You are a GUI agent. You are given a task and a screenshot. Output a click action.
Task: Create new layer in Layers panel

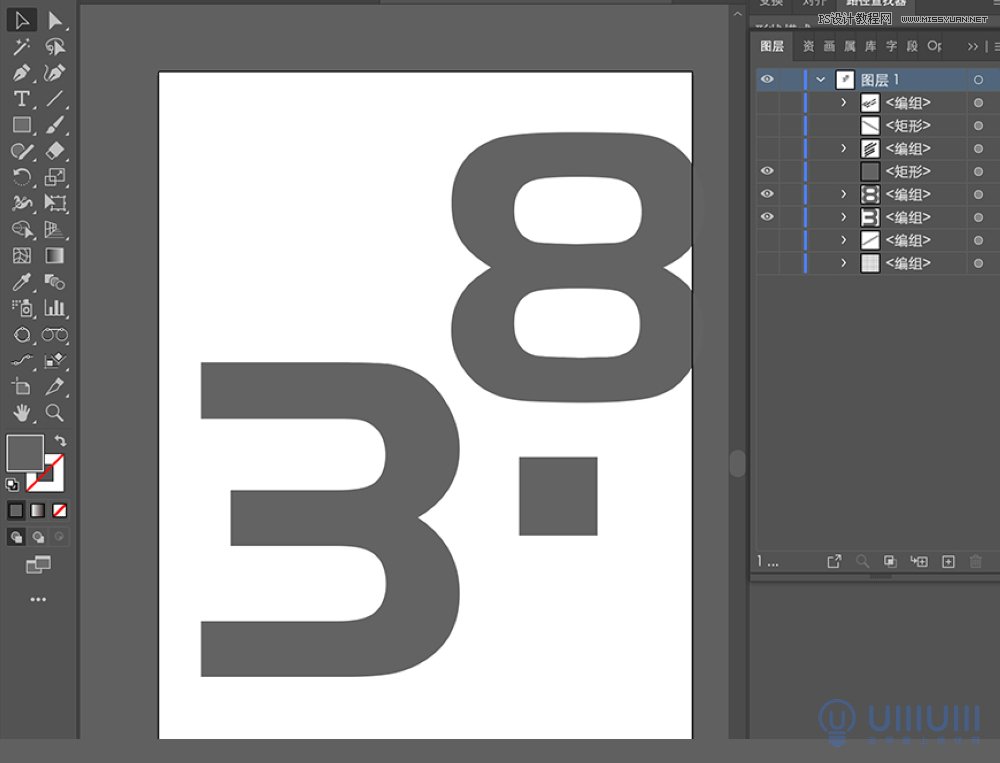pyautogui.click(x=949, y=562)
